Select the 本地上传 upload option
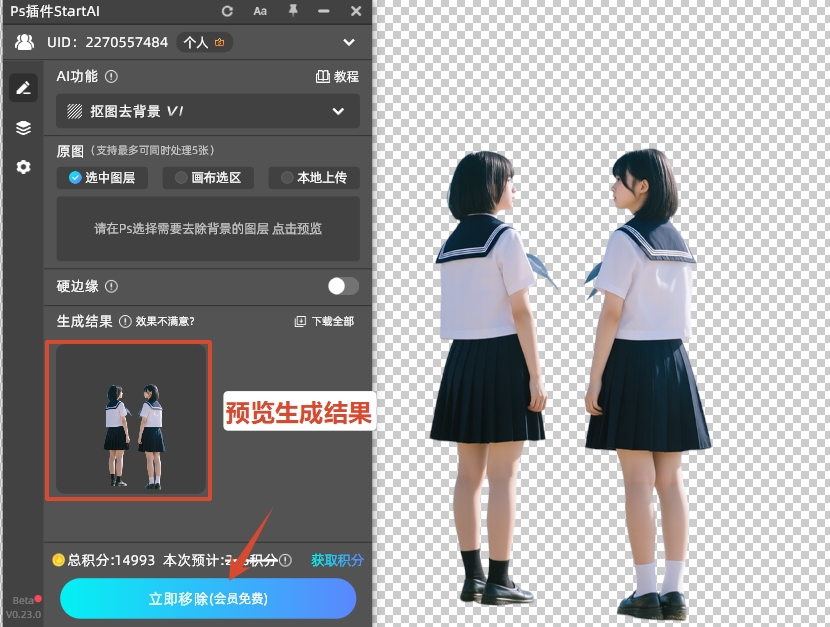Viewport: 830px width, 627px height. pyautogui.click(x=313, y=177)
